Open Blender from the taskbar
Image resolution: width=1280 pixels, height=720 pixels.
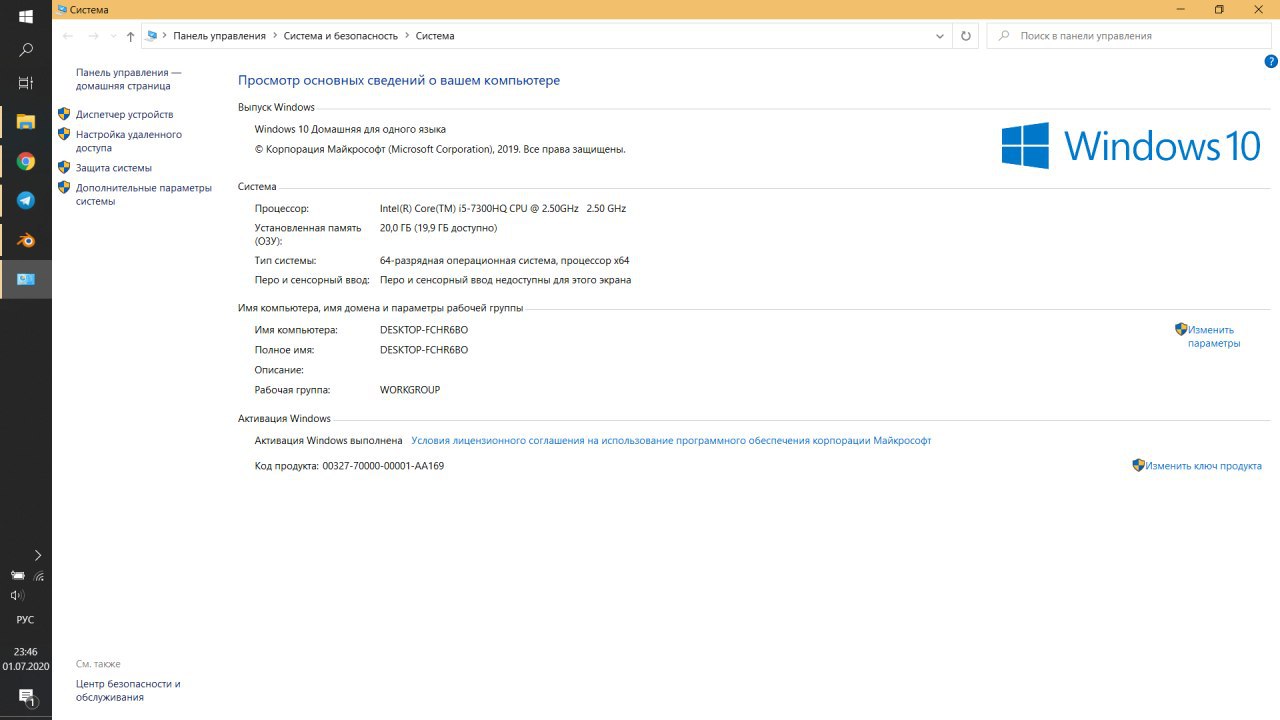26,240
